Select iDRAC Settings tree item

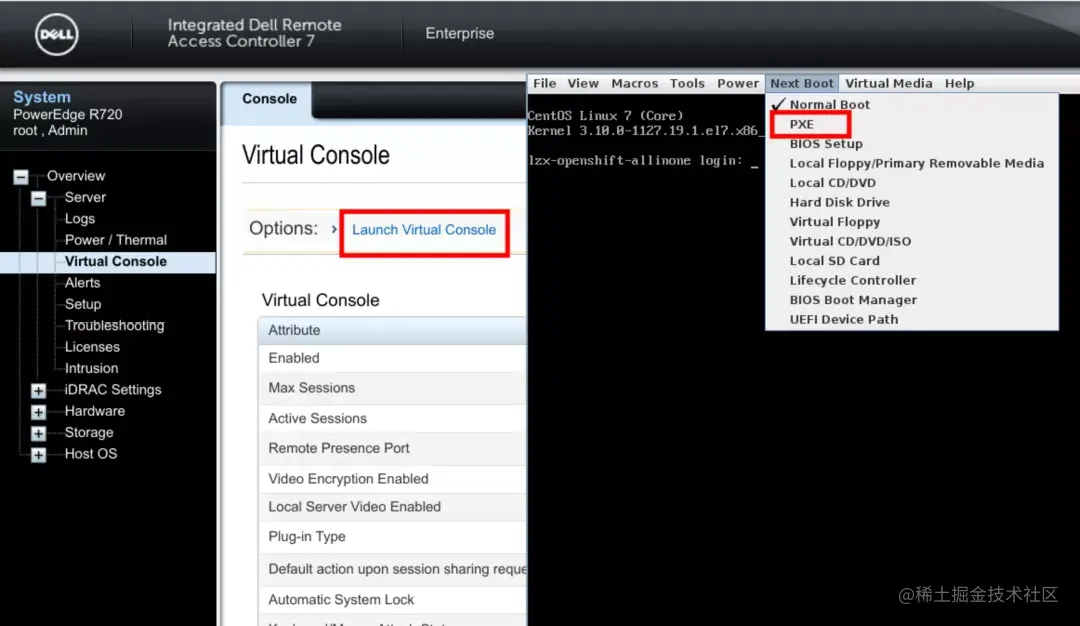113,389
